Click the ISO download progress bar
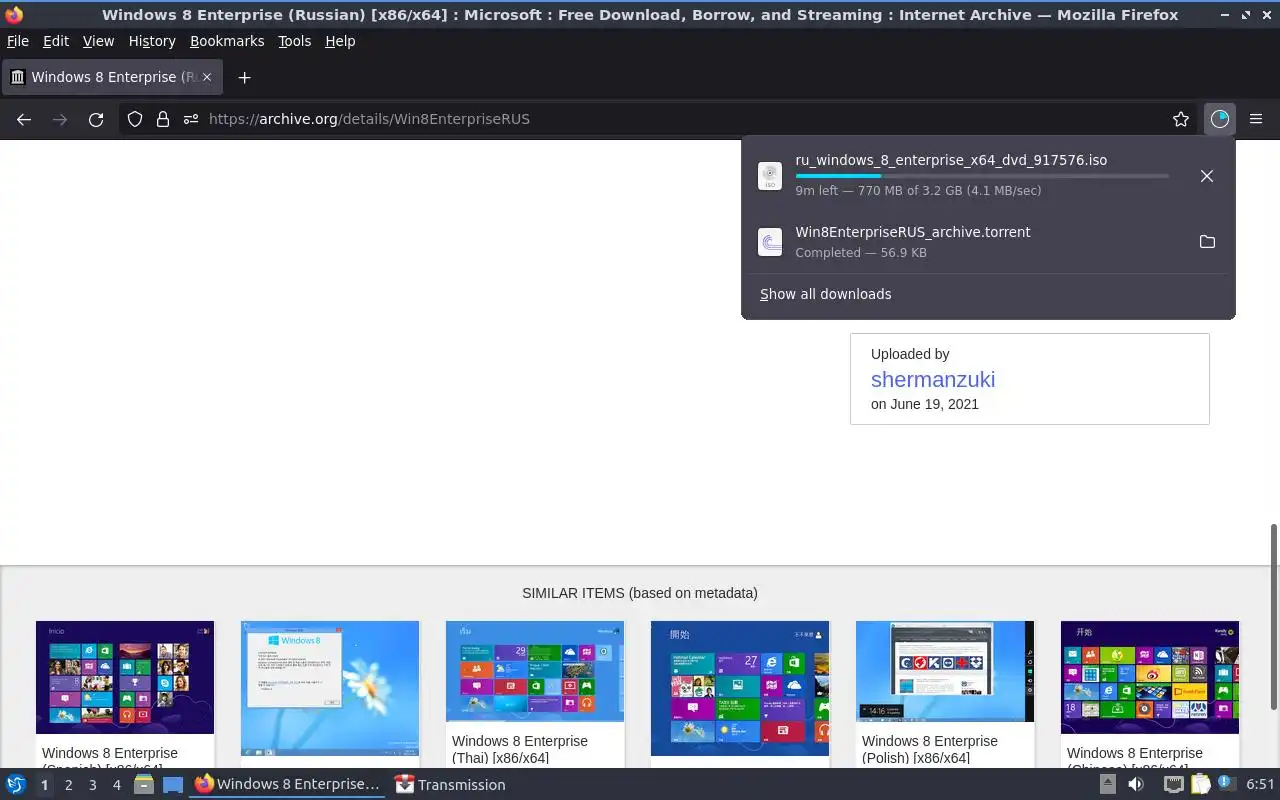The image size is (1280, 800). coord(981,176)
